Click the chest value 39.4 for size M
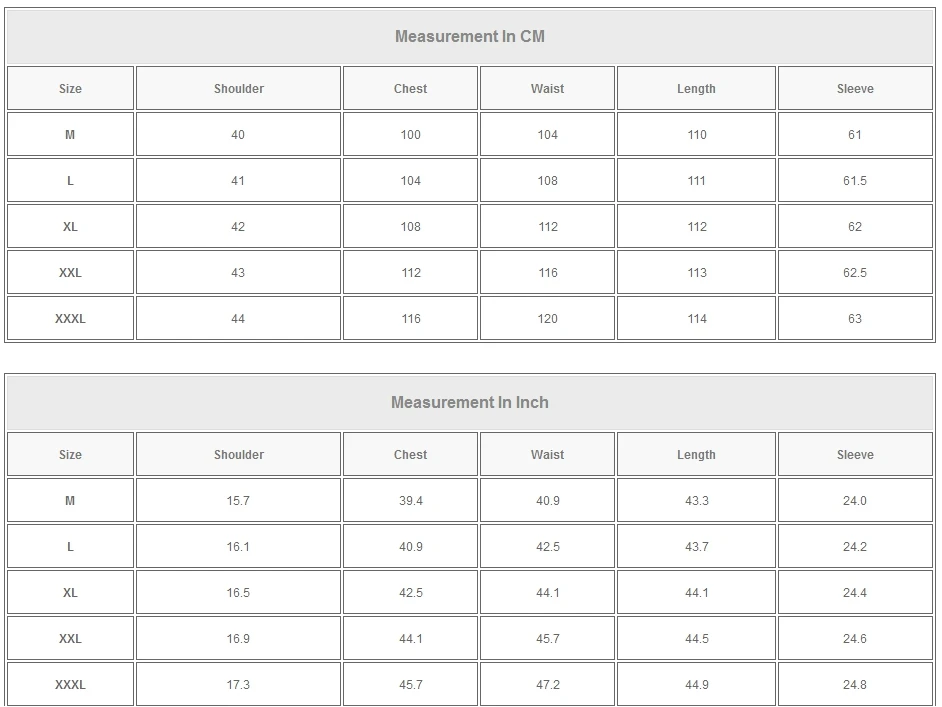The width and height of the screenshot is (942, 707). 411,501
